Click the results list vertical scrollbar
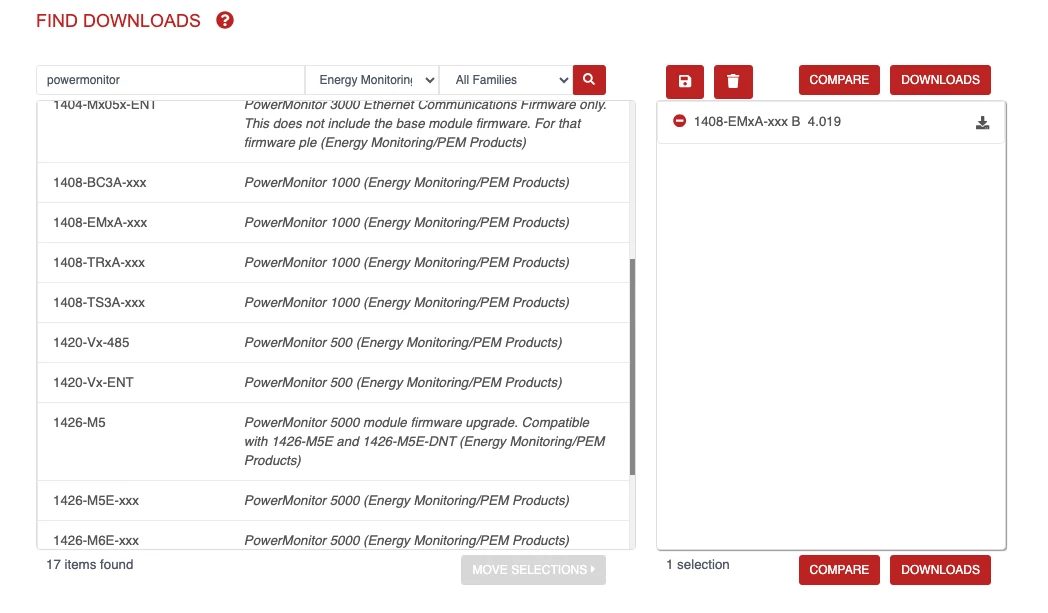 click(x=632, y=365)
